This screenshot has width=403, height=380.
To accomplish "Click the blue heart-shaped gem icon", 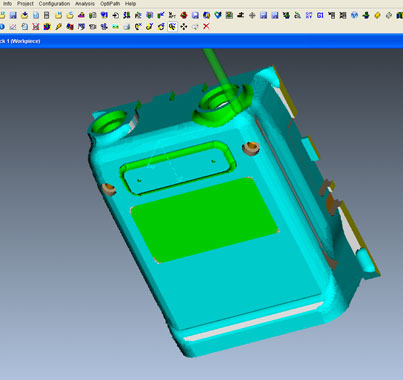I will point(218,15).
